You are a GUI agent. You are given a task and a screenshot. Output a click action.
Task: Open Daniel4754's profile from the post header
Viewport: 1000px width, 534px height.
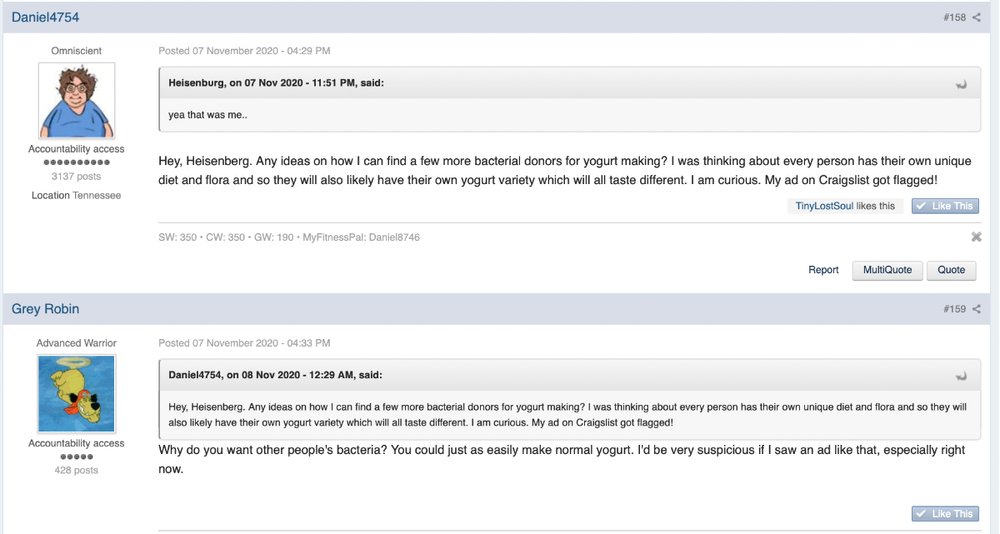tap(45, 17)
